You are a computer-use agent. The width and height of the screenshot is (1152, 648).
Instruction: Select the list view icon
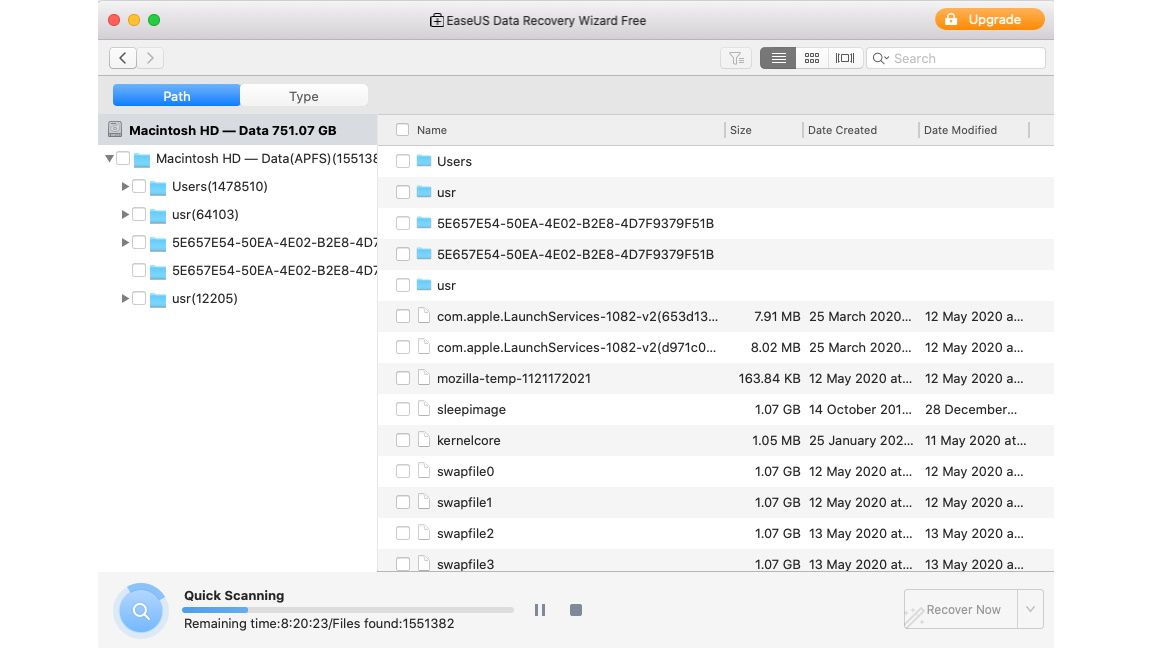coord(777,58)
